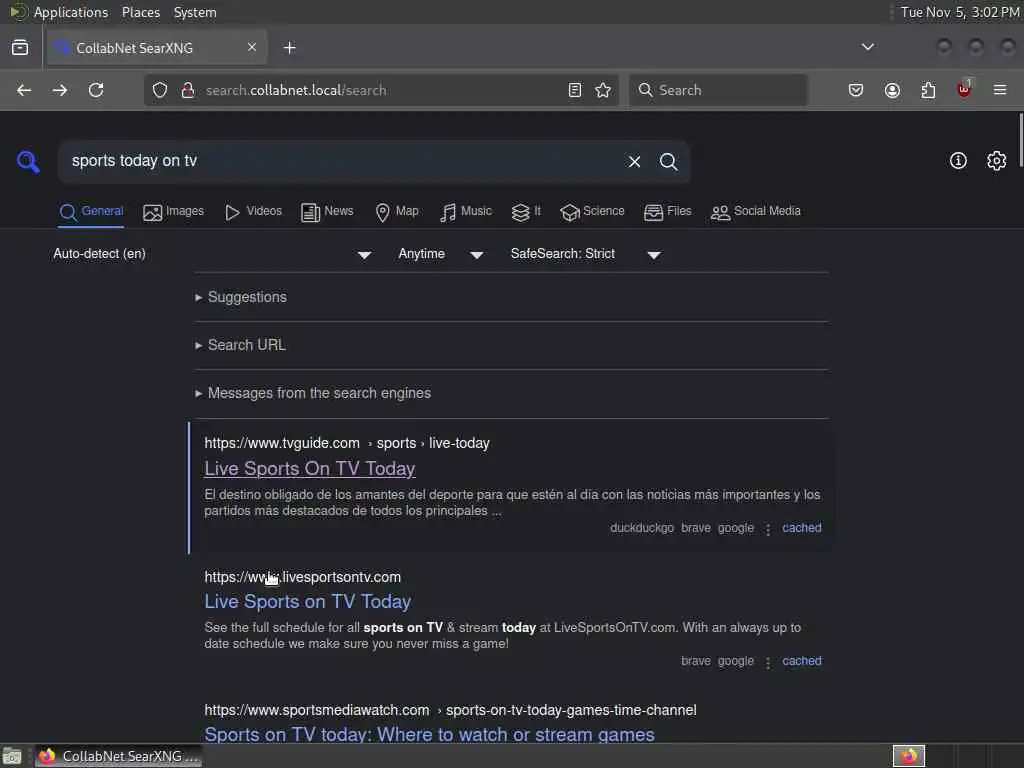
Task: Click show desktop icon in bottom panel
Action: tap(12, 756)
